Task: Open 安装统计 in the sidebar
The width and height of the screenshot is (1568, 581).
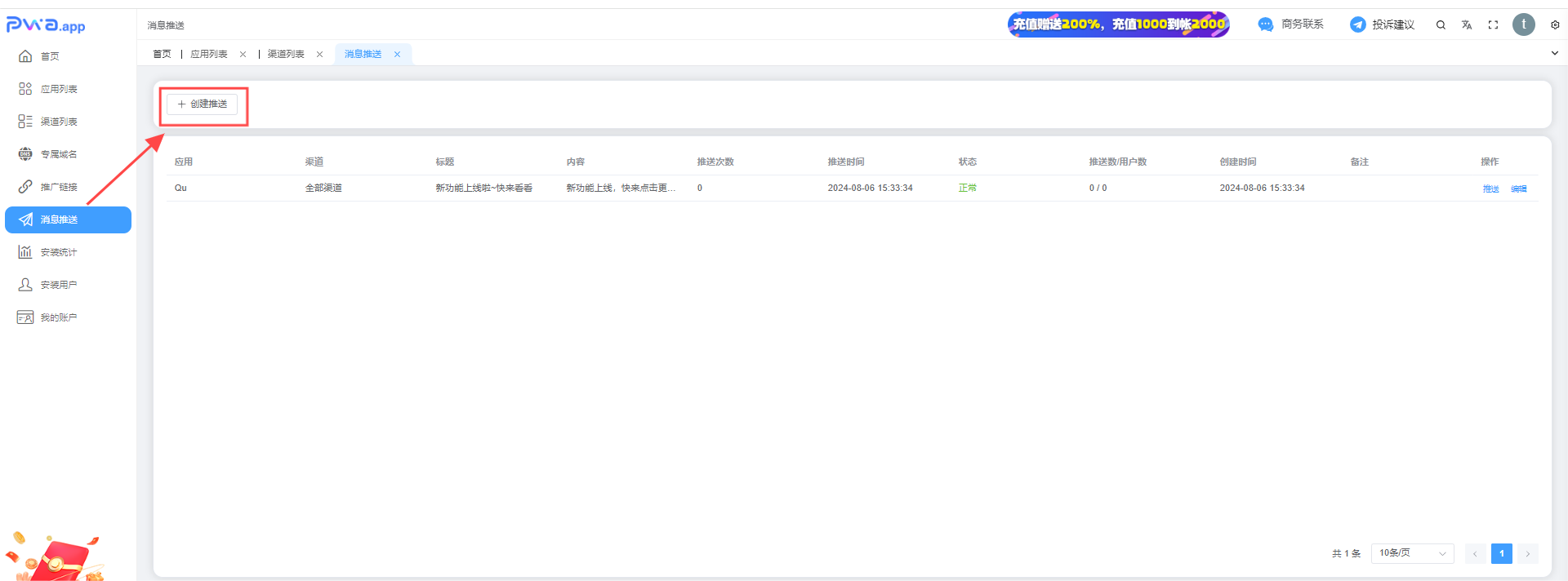Action: [x=59, y=252]
